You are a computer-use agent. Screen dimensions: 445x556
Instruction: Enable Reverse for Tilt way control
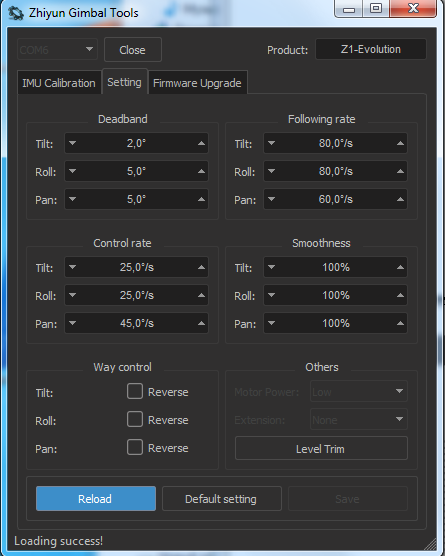135,391
